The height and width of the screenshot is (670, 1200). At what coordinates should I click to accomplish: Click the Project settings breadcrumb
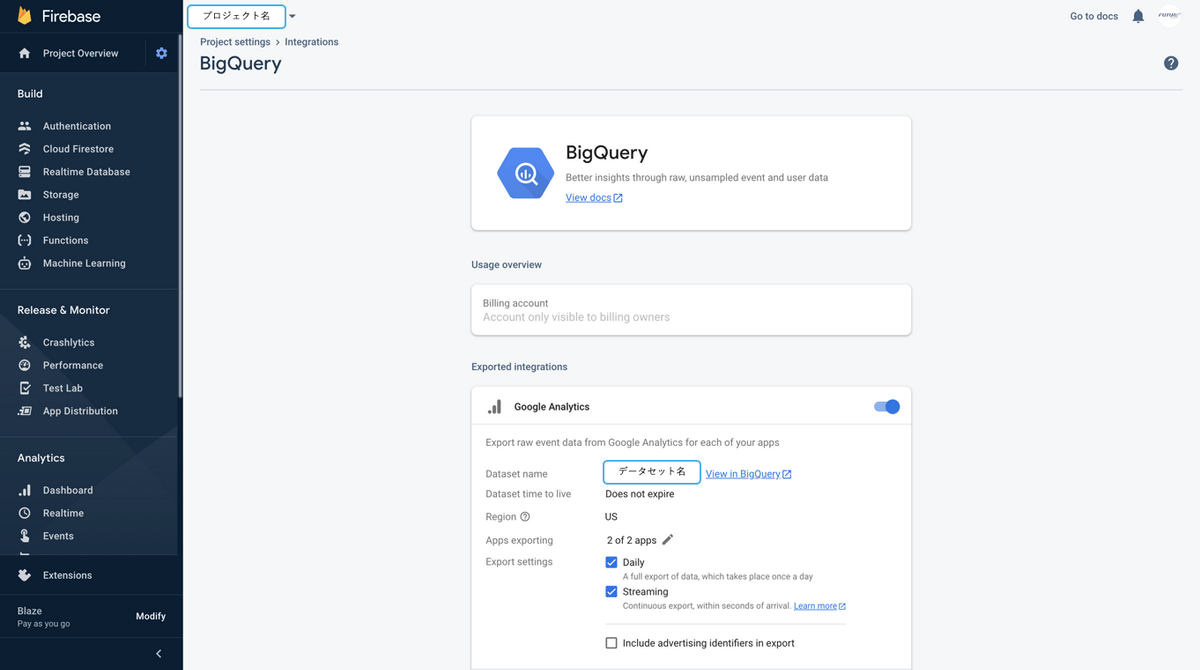pos(235,42)
